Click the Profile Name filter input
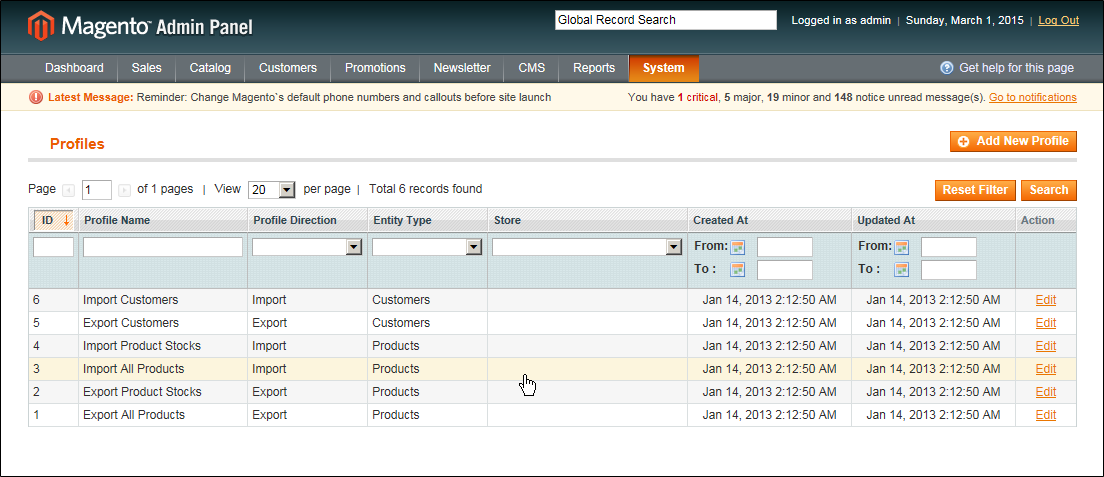Image resolution: width=1104 pixels, height=477 pixels. point(163,247)
